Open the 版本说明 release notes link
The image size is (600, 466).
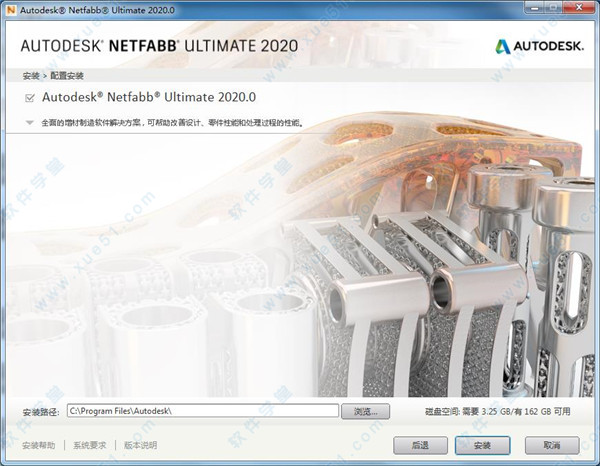point(140,445)
